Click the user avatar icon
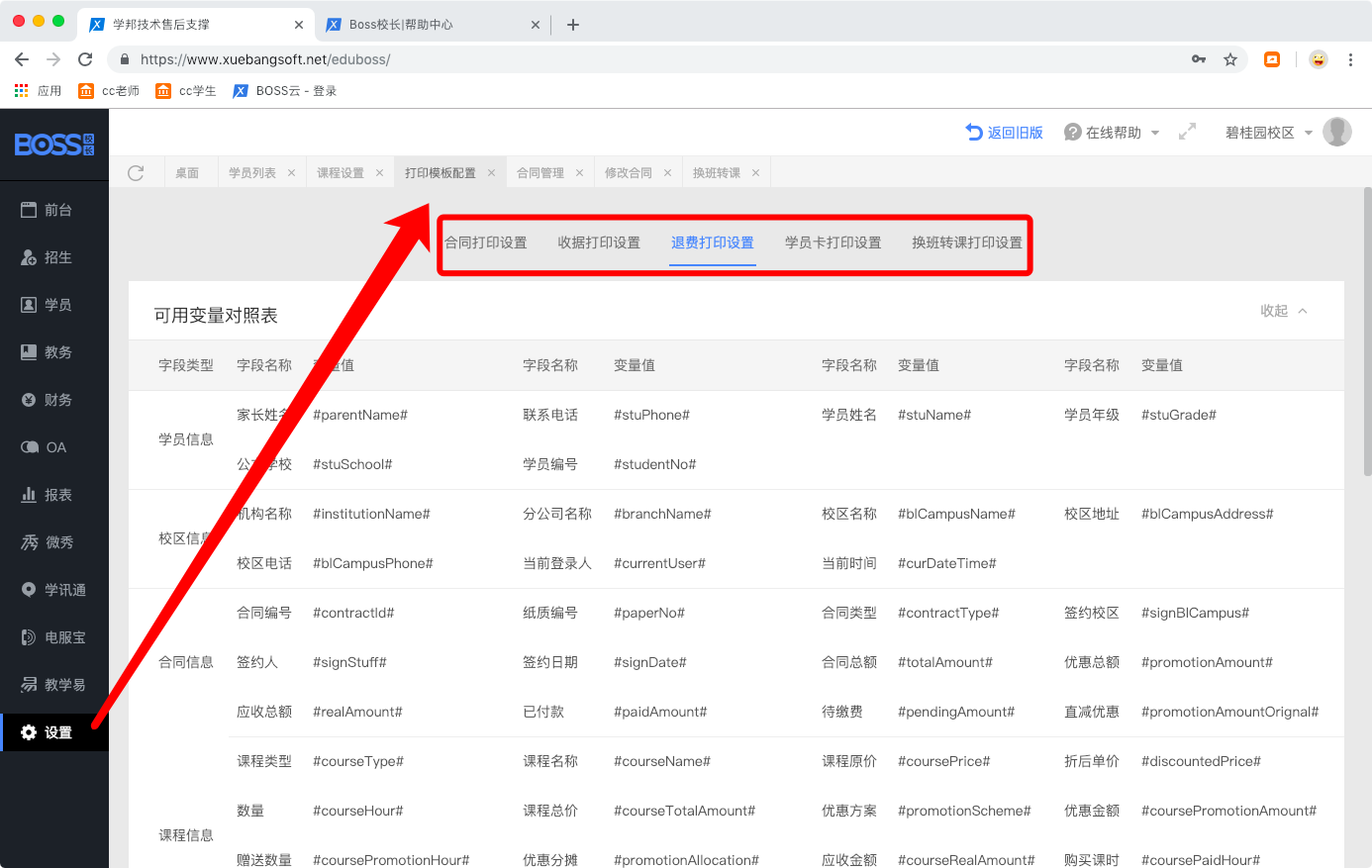 (x=1336, y=132)
